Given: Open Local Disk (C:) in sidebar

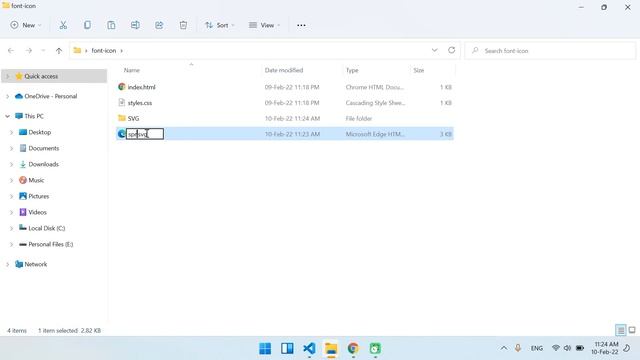Looking at the screenshot, I should point(47,228).
